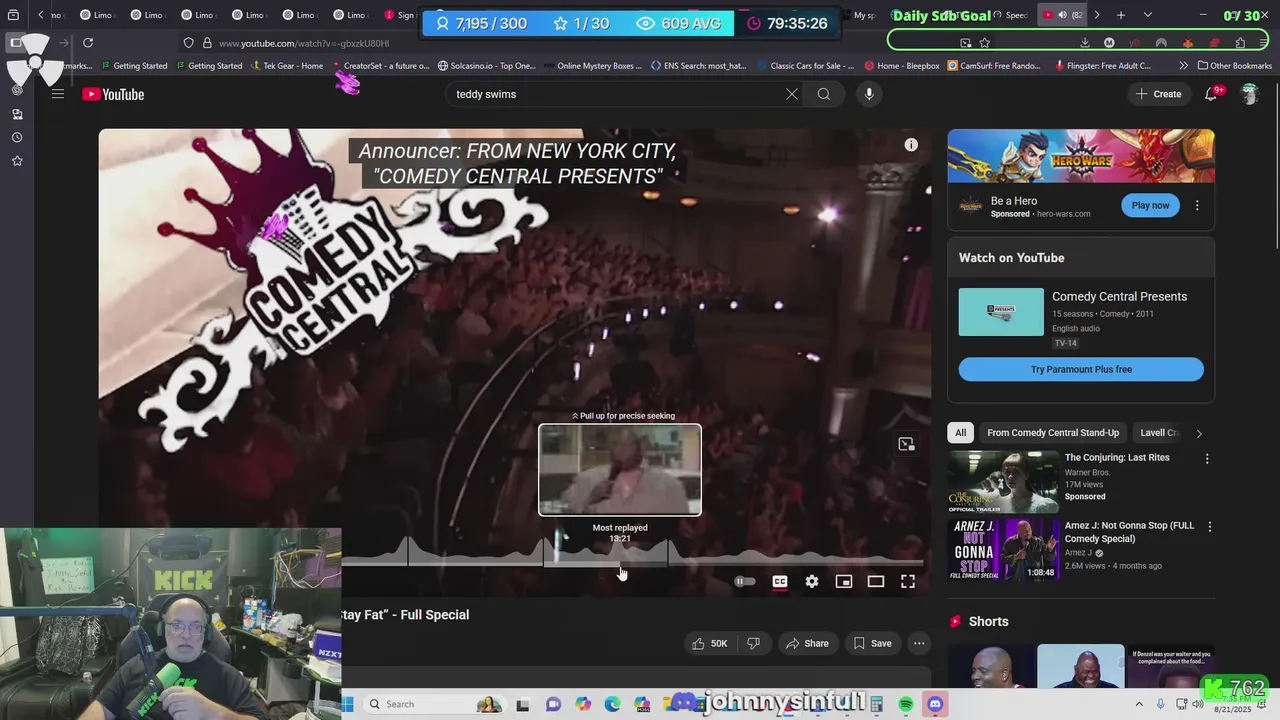1280x720 pixels.
Task: Turn off the closed captions button
Action: click(x=780, y=581)
